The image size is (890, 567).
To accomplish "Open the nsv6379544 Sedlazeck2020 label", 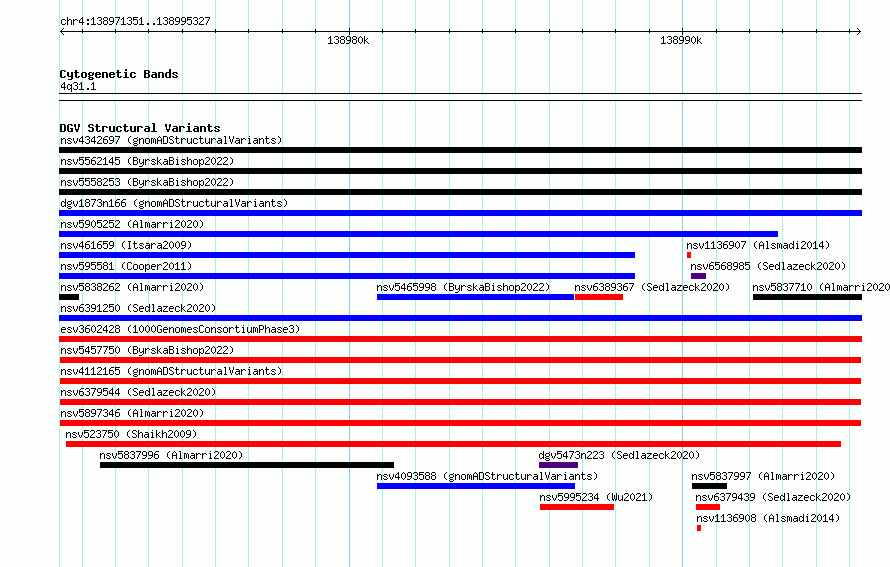I will click(138, 392).
